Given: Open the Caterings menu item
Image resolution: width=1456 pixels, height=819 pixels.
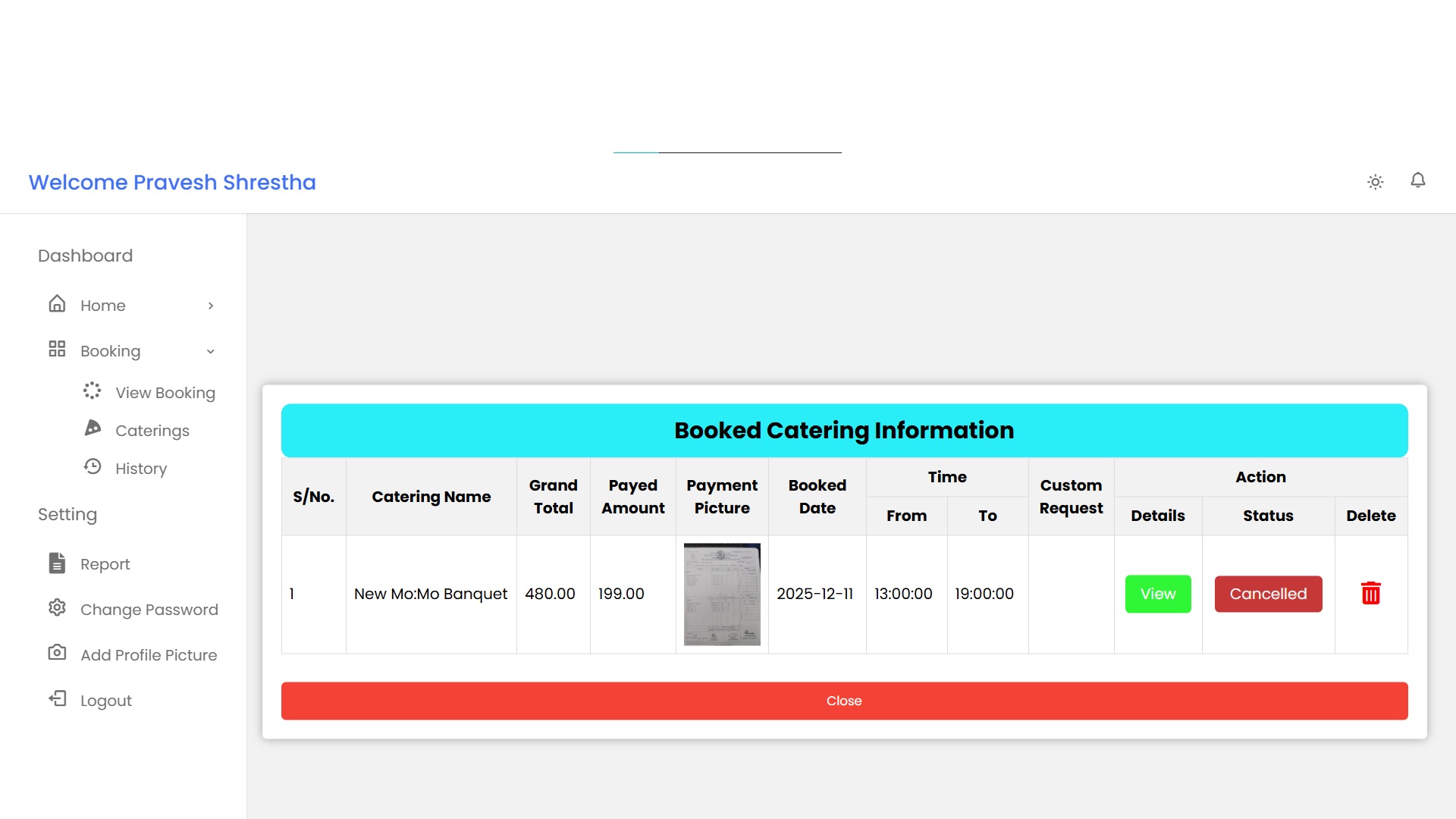Looking at the screenshot, I should [x=152, y=431].
